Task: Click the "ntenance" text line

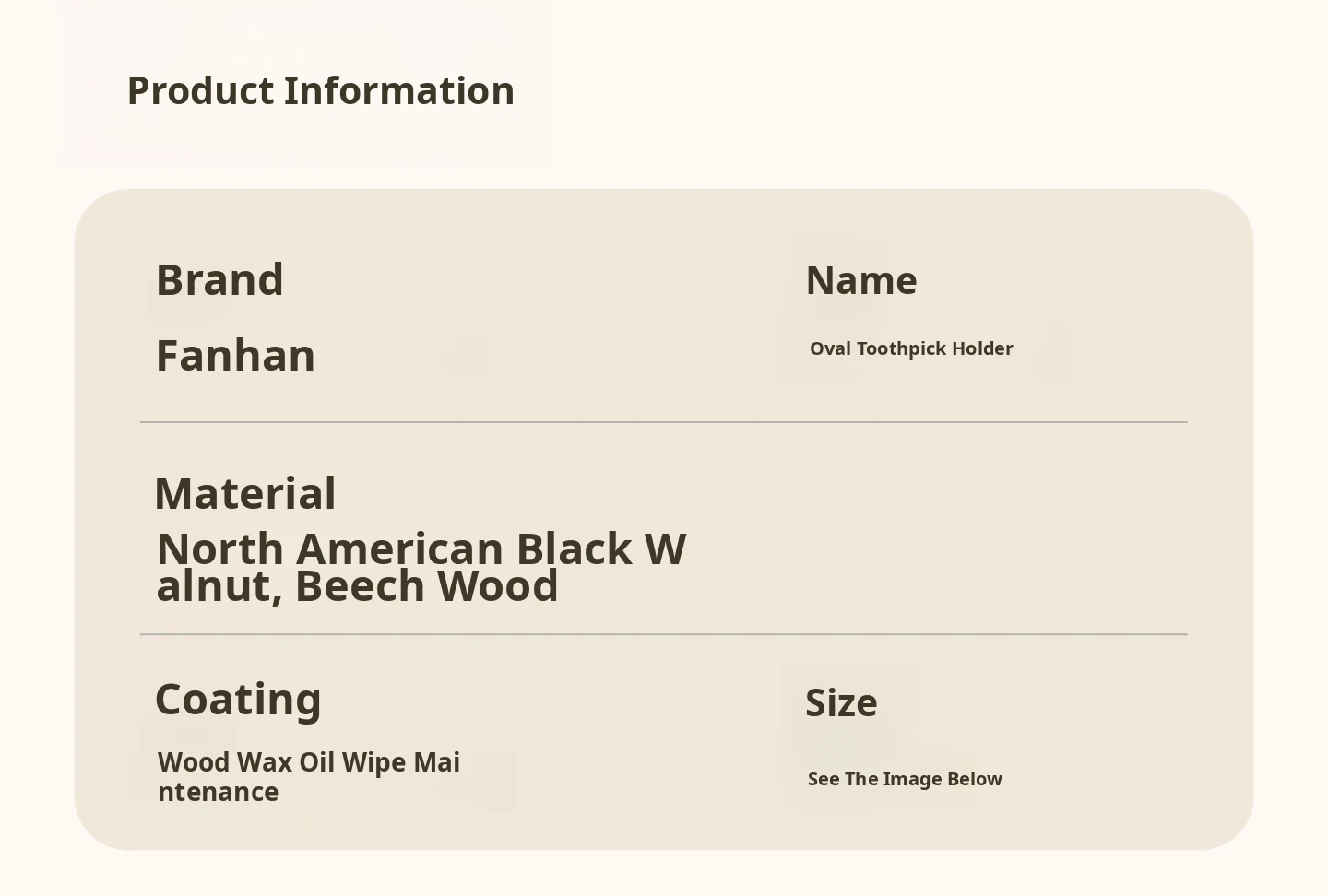Action: [218, 792]
